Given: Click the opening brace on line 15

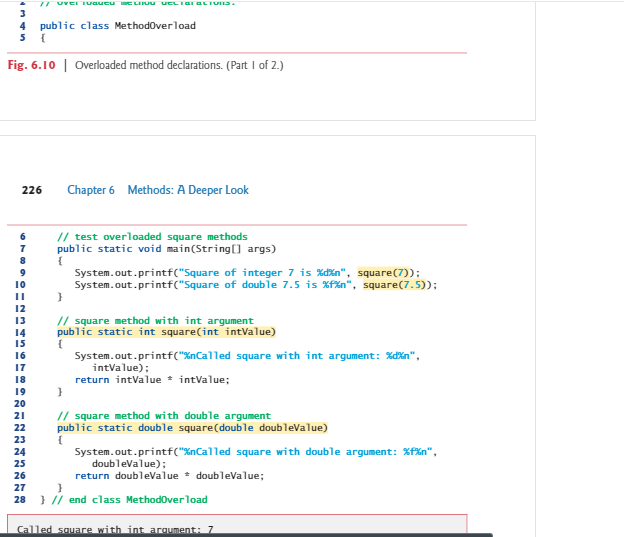Looking at the screenshot, I should click(60, 344).
